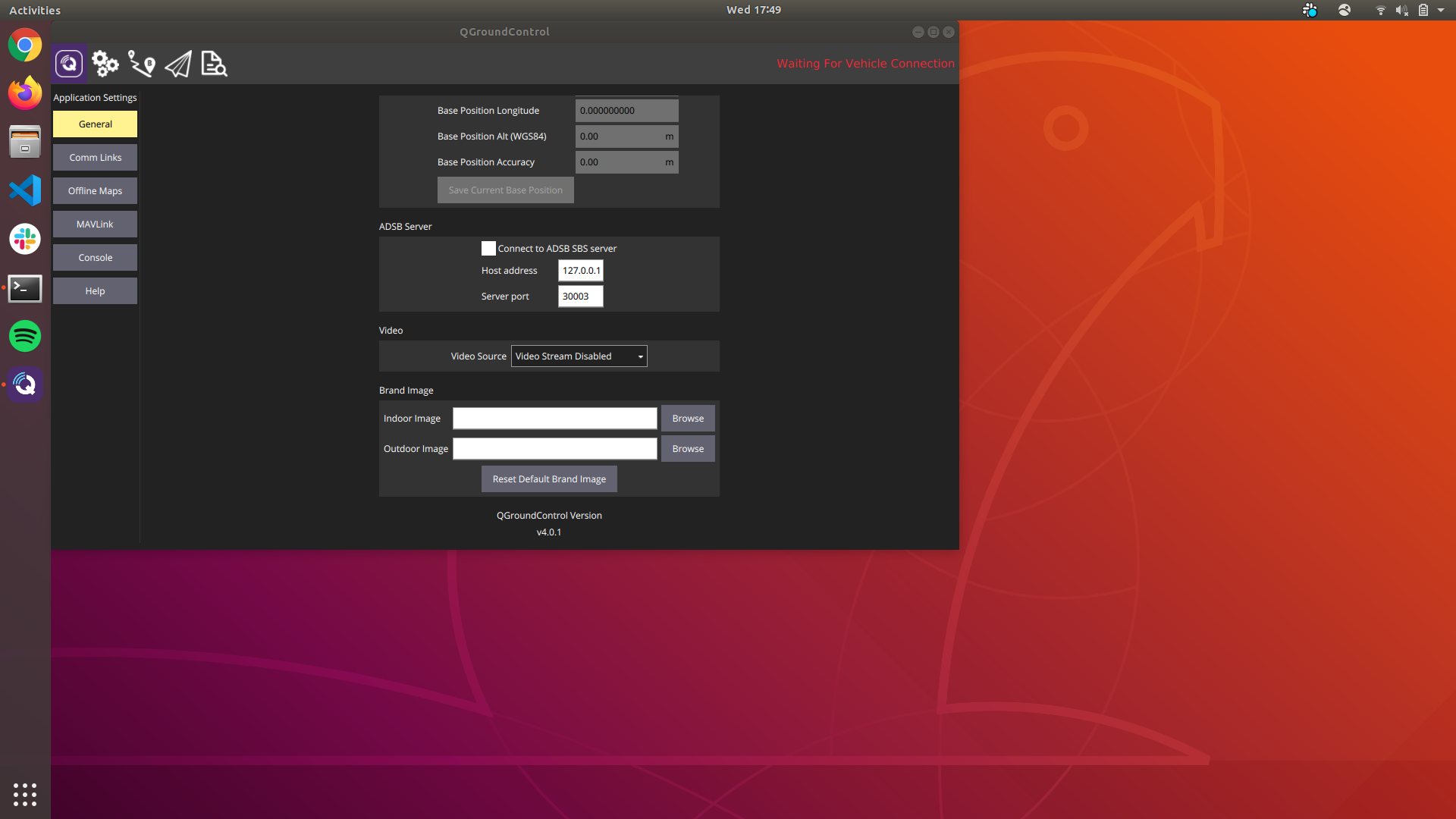The image size is (1456, 819).
Task: Open the terminal from the dock
Action: coord(25,288)
